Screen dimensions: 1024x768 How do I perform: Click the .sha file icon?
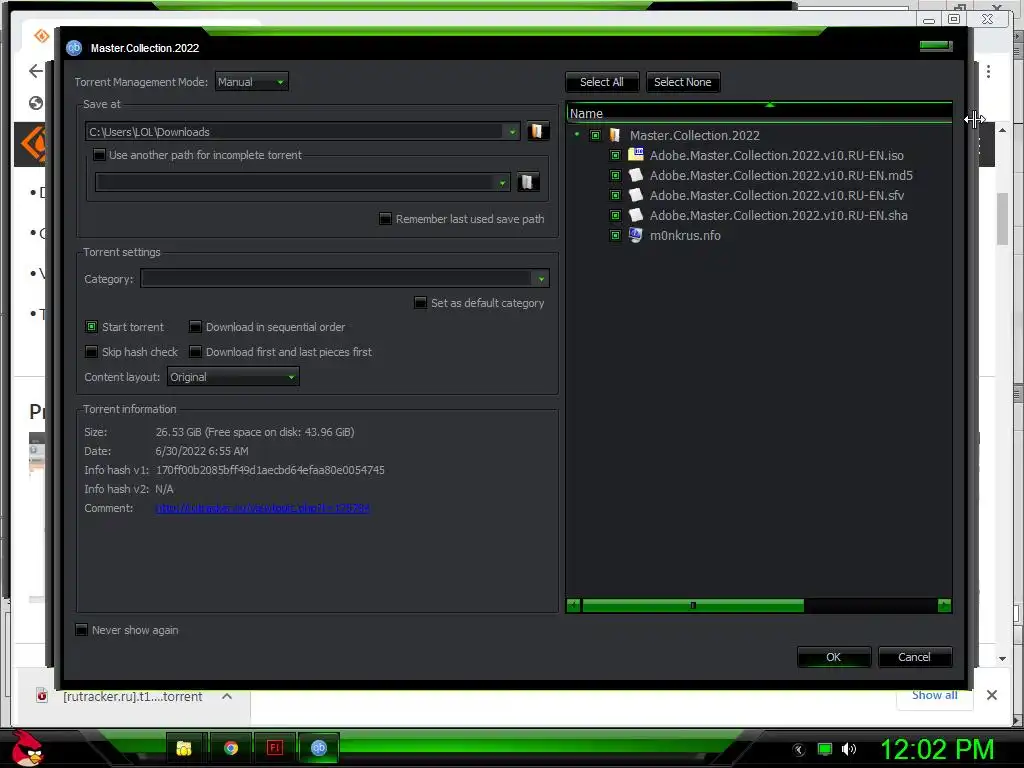click(635, 215)
